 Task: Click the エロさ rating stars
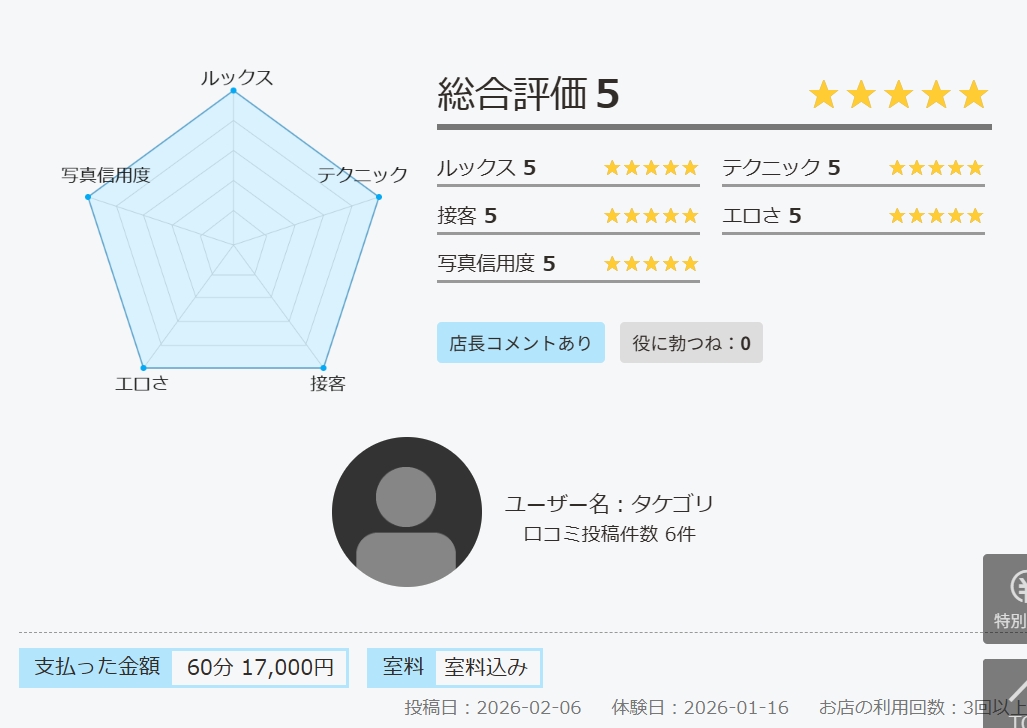[936, 216]
